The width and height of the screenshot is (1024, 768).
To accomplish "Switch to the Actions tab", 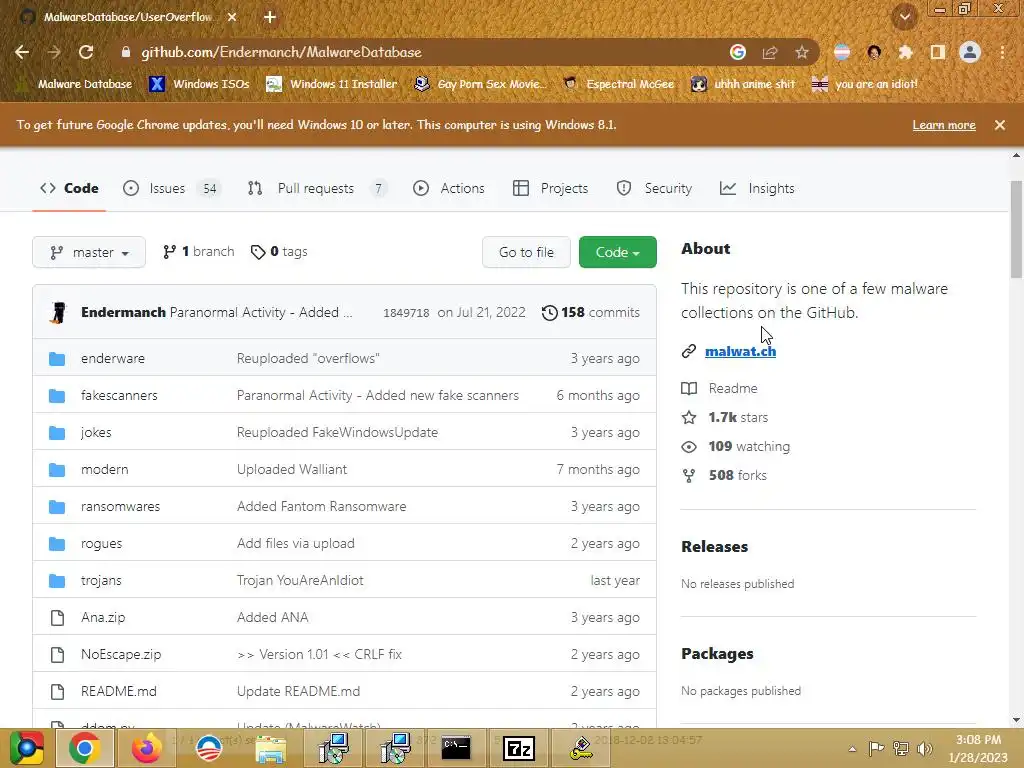I will pyautogui.click(x=449, y=188).
